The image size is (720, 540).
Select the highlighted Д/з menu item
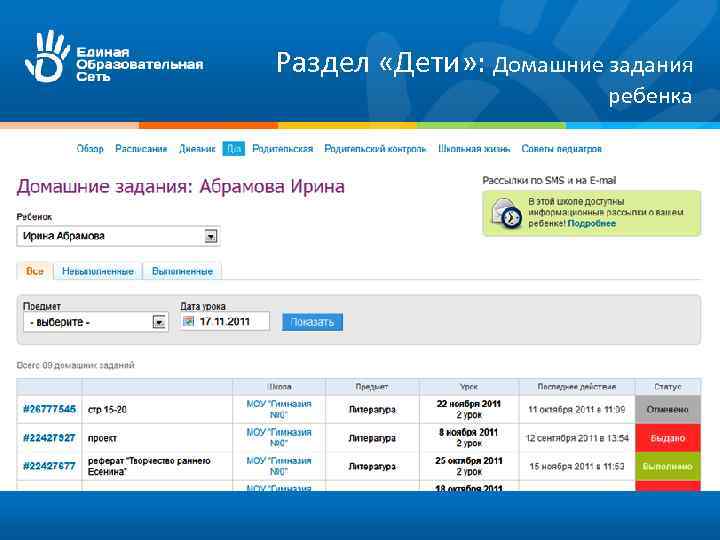point(233,149)
